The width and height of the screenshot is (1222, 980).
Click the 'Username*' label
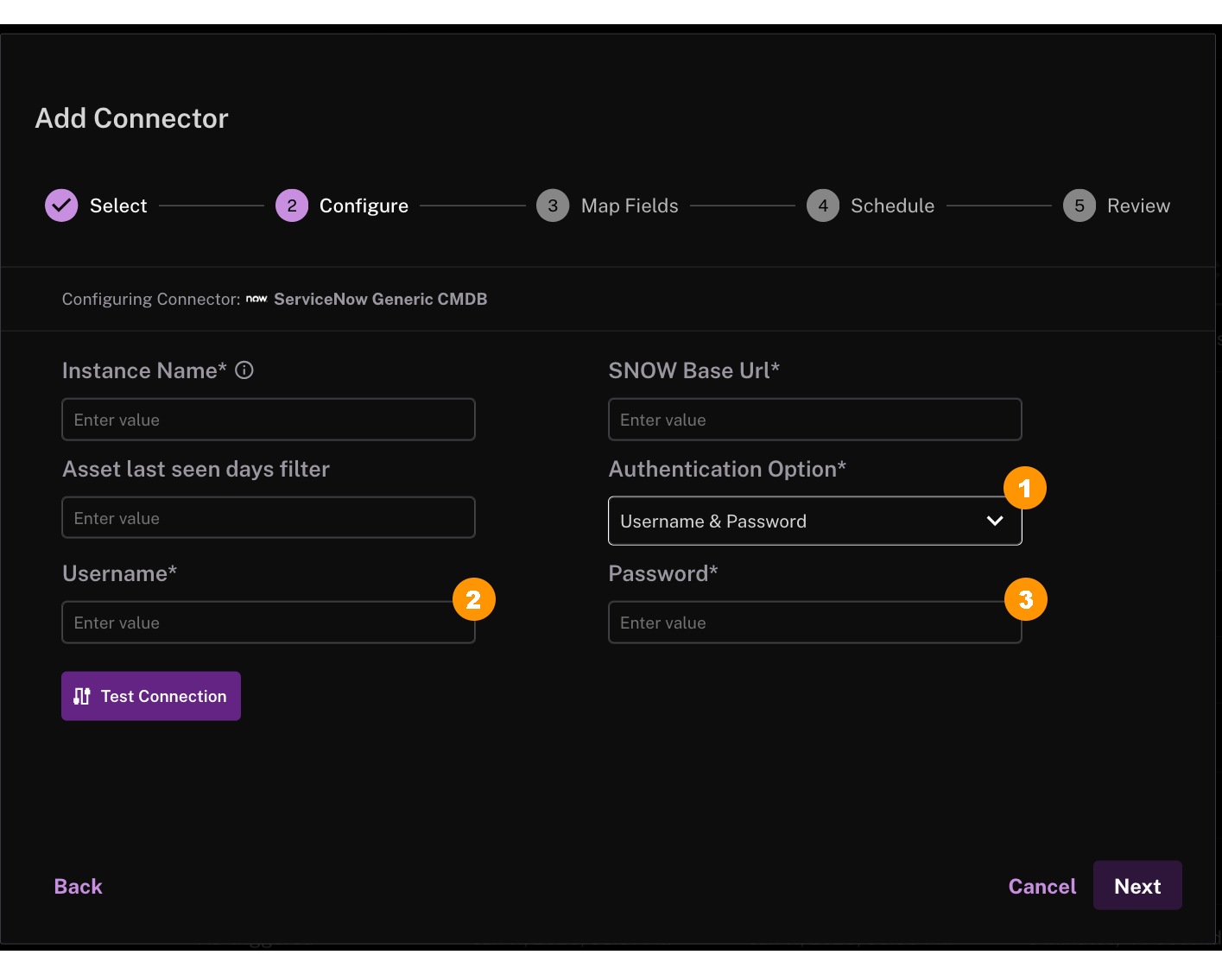pos(120,573)
